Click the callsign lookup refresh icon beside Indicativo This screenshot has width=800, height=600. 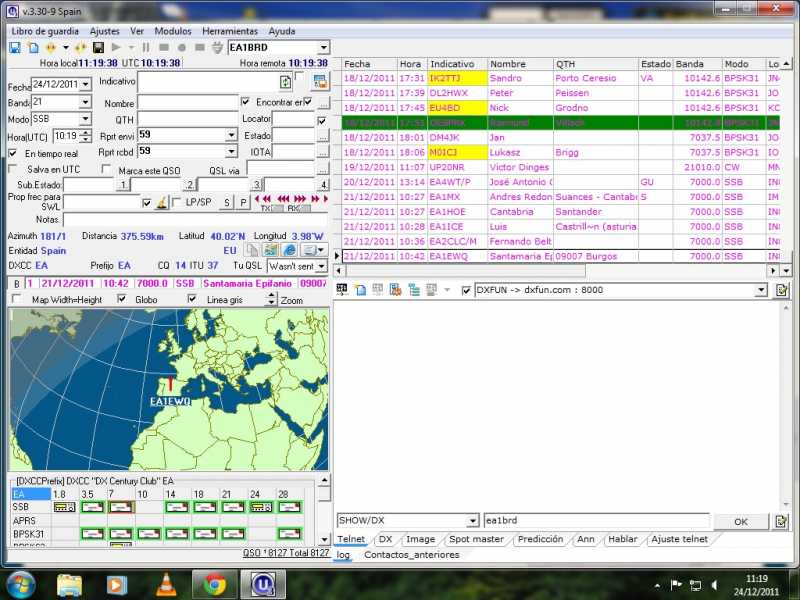[x=286, y=82]
